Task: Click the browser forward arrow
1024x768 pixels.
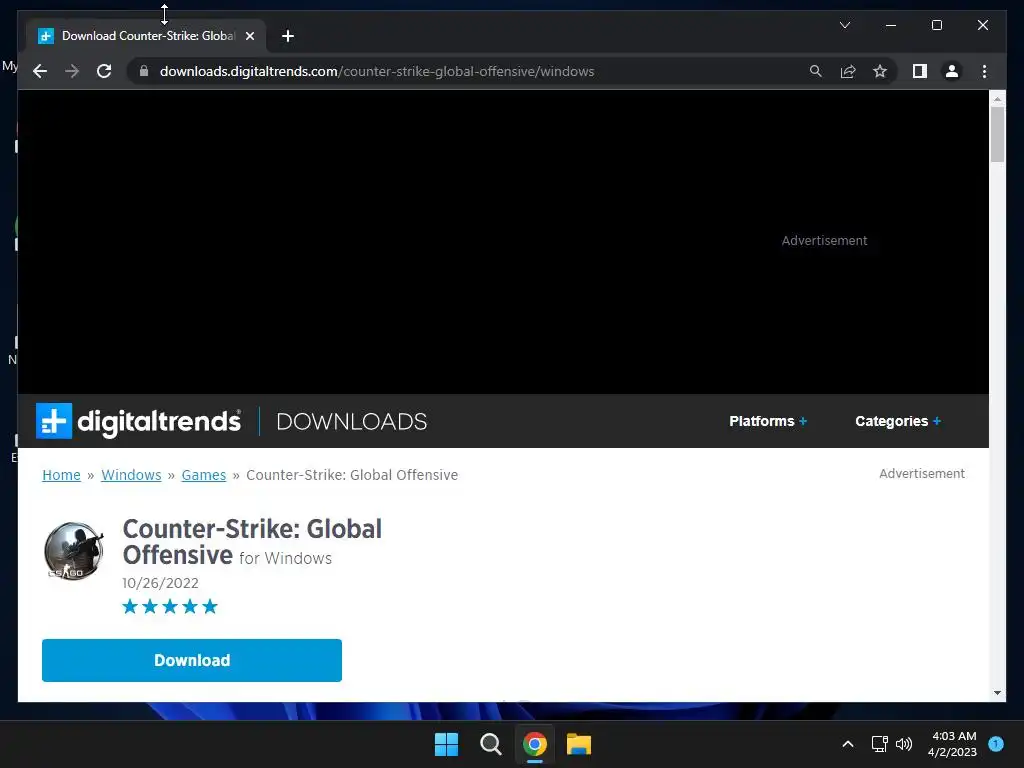Action: coord(72,71)
